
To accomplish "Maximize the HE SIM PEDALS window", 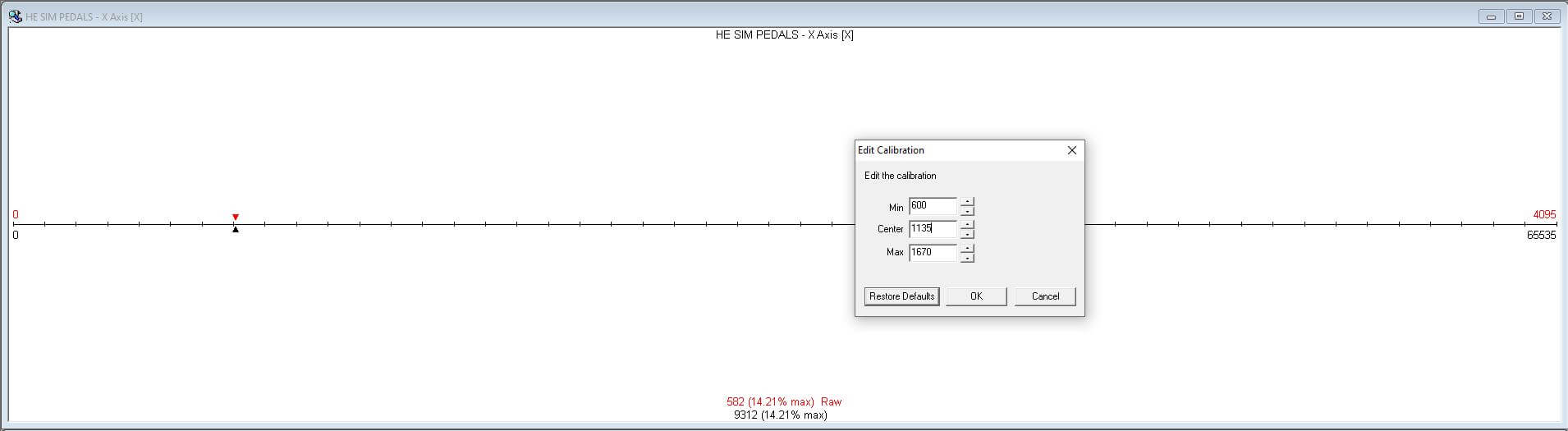I will pos(1519,16).
